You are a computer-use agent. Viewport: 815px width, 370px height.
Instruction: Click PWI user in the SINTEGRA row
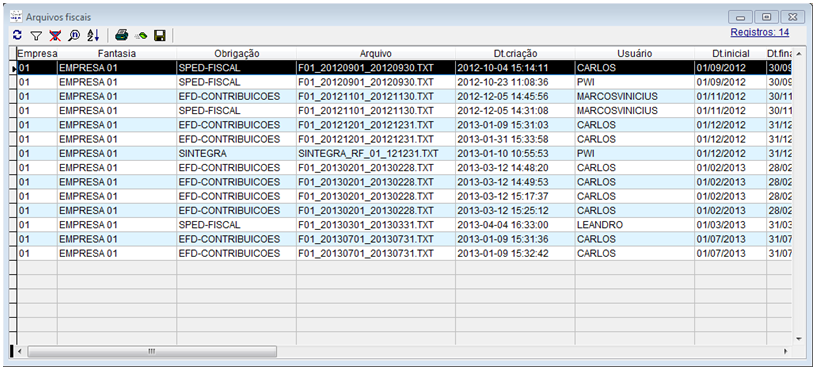click(635, 153)
